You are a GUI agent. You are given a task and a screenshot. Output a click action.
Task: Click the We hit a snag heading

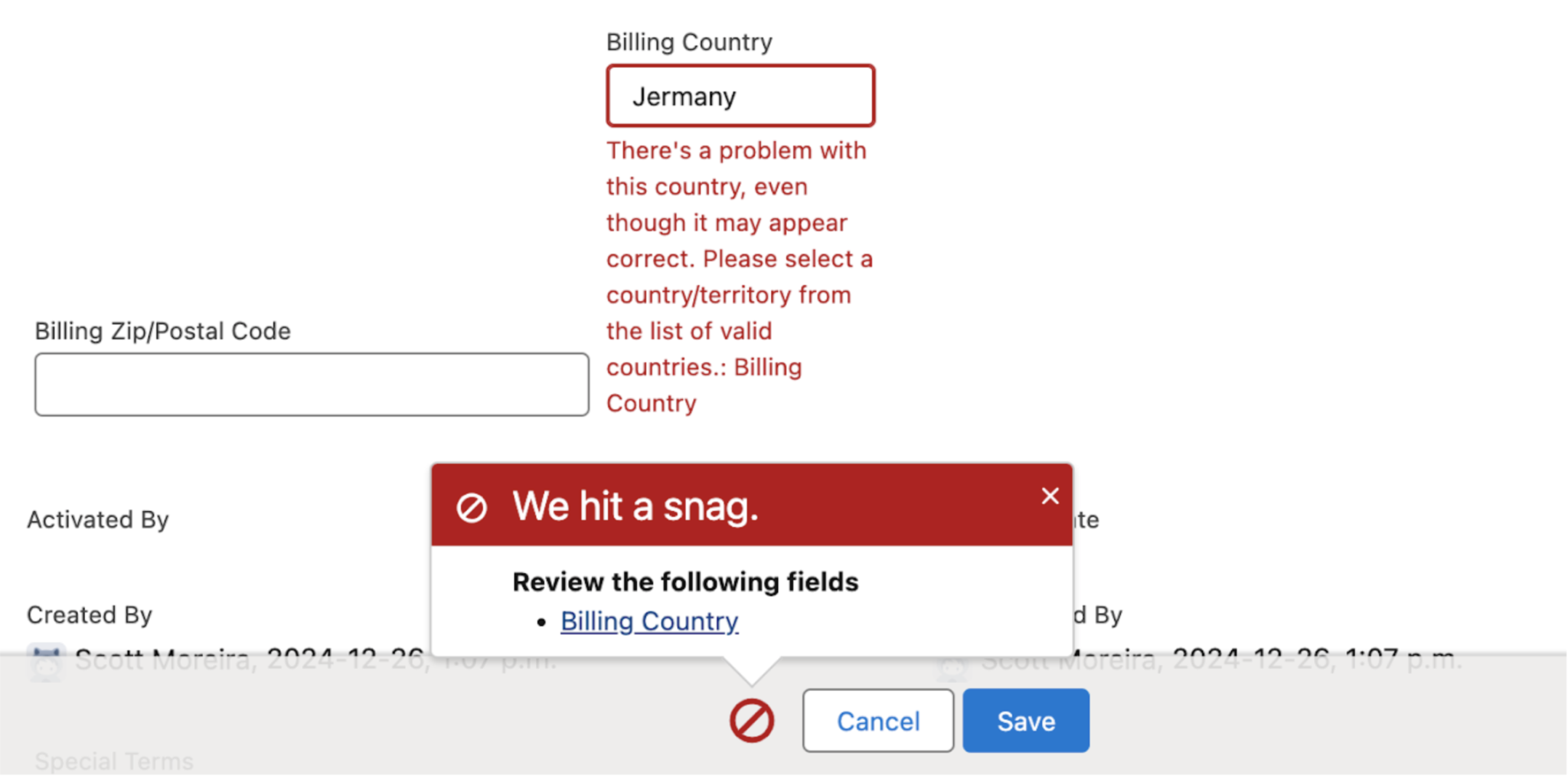(635, 505)
